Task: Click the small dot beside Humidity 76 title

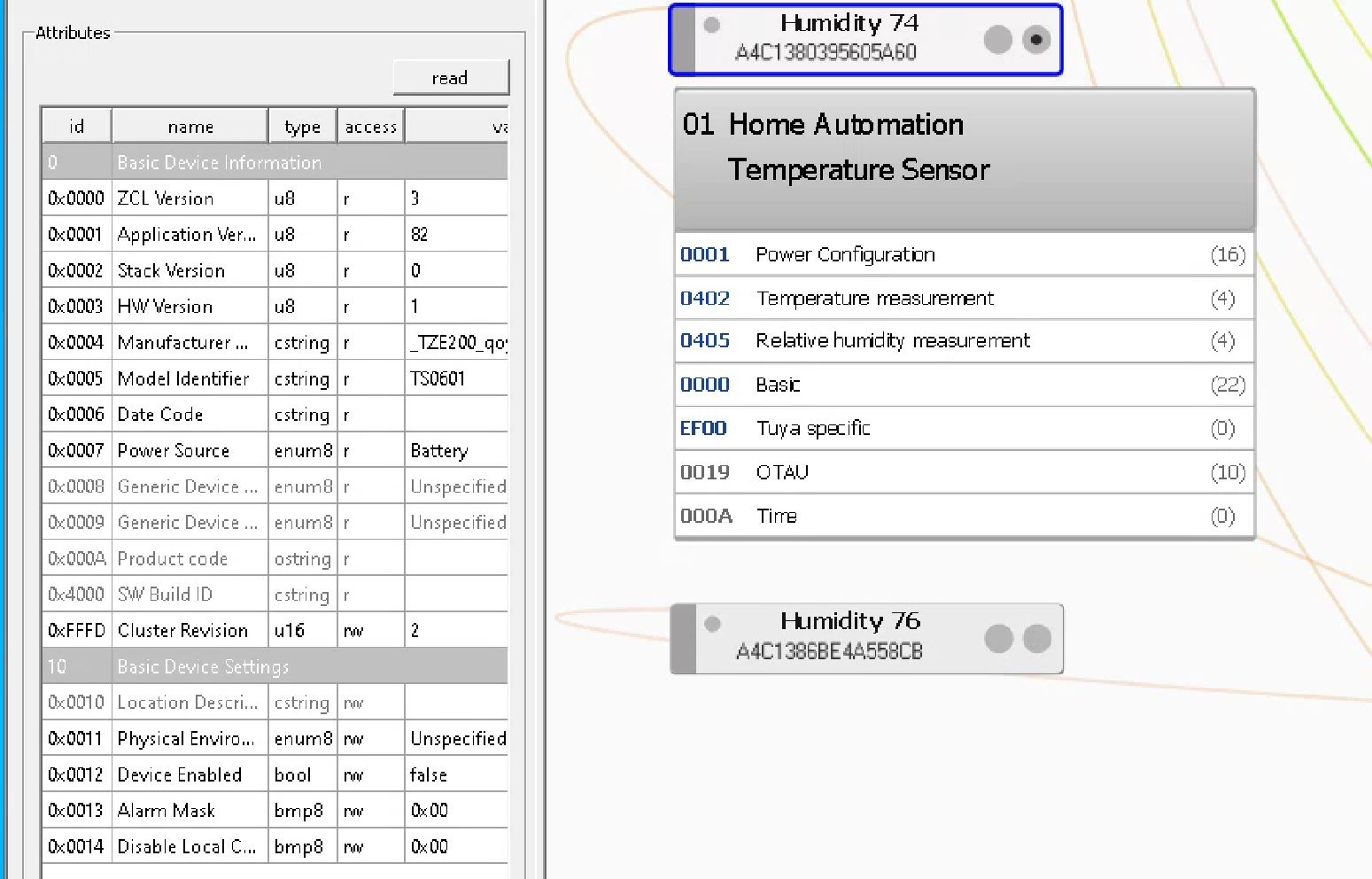Action: tap(713, 623)
